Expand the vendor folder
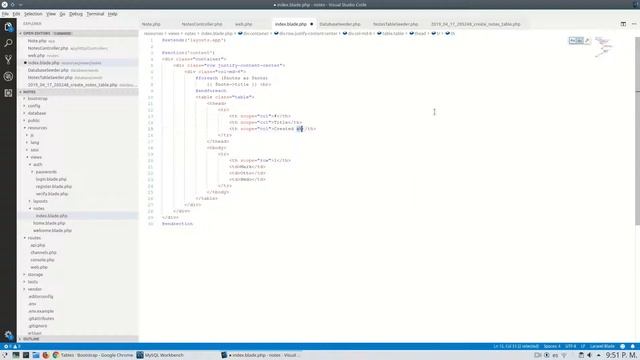 coord(35,289)
